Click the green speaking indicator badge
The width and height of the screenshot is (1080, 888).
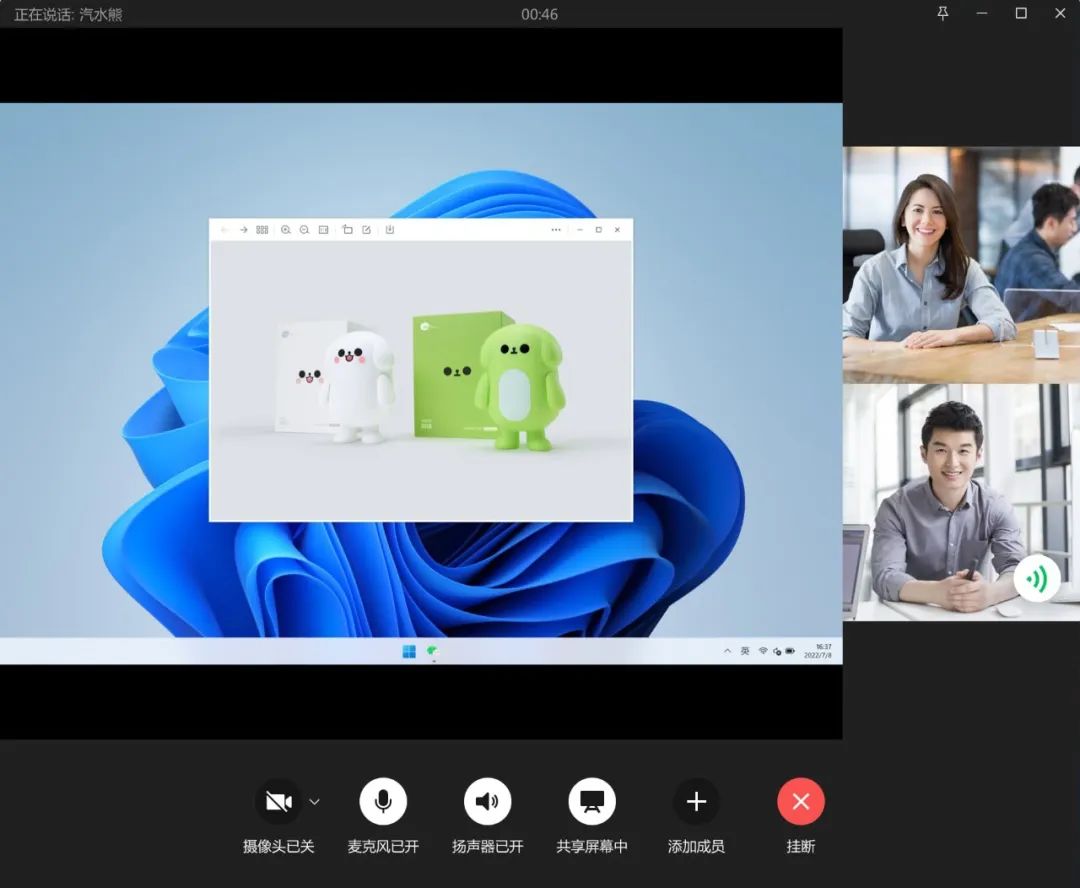tap(1037, 579)
